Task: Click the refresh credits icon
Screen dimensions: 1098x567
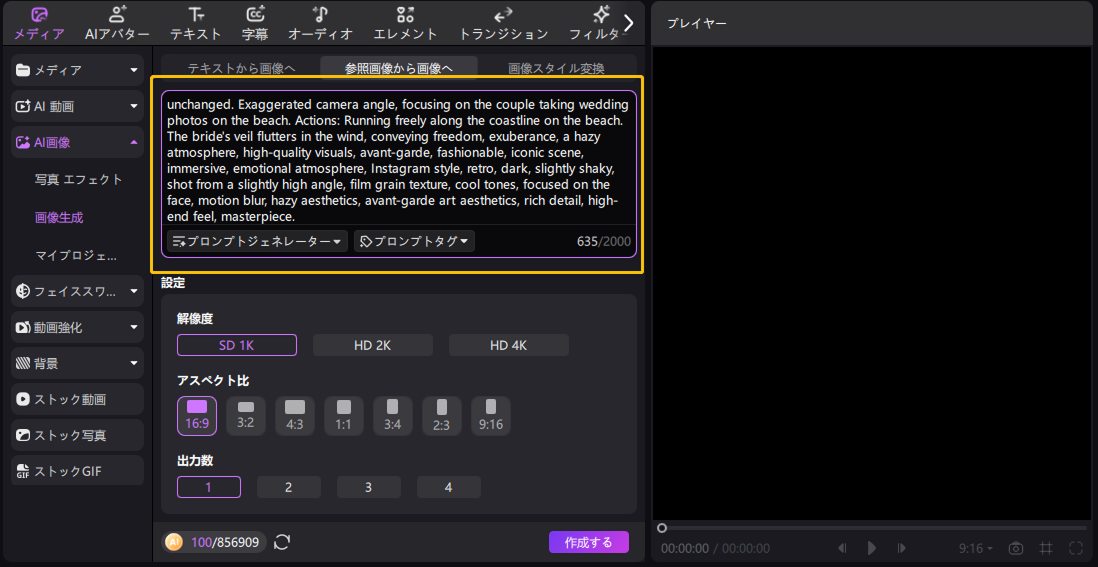Action: click(x=282, y=542)
